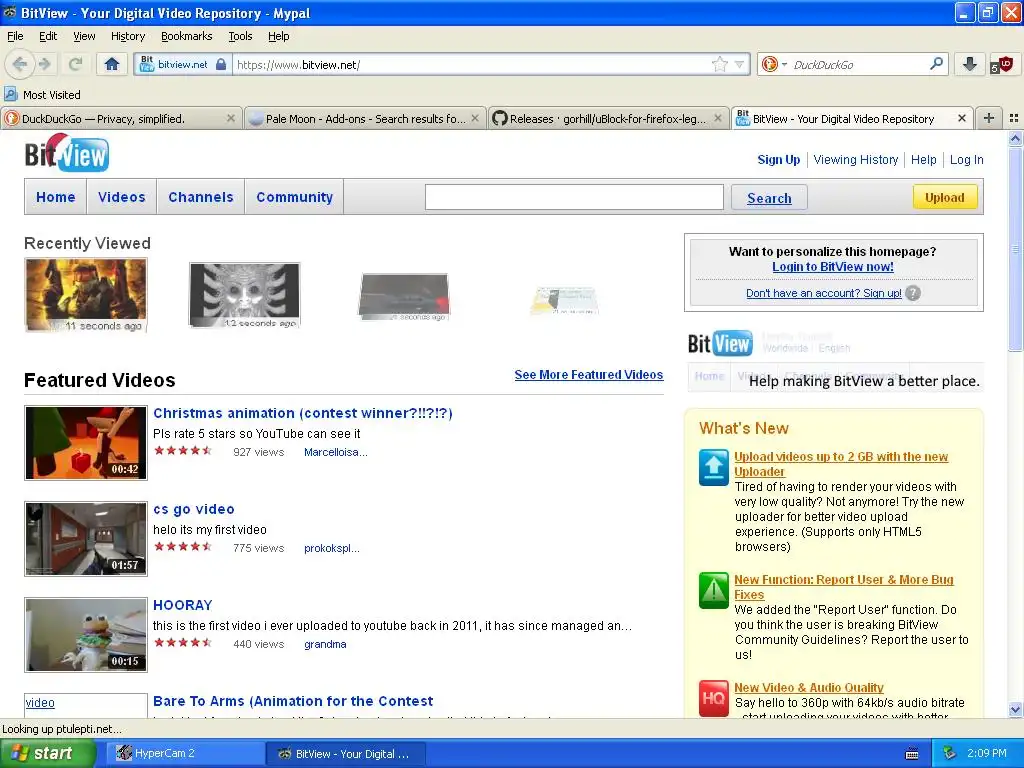Screen dimensions: 1024x768
Task: Click the yellow Upload button
Action: click(x=944, y=197)
